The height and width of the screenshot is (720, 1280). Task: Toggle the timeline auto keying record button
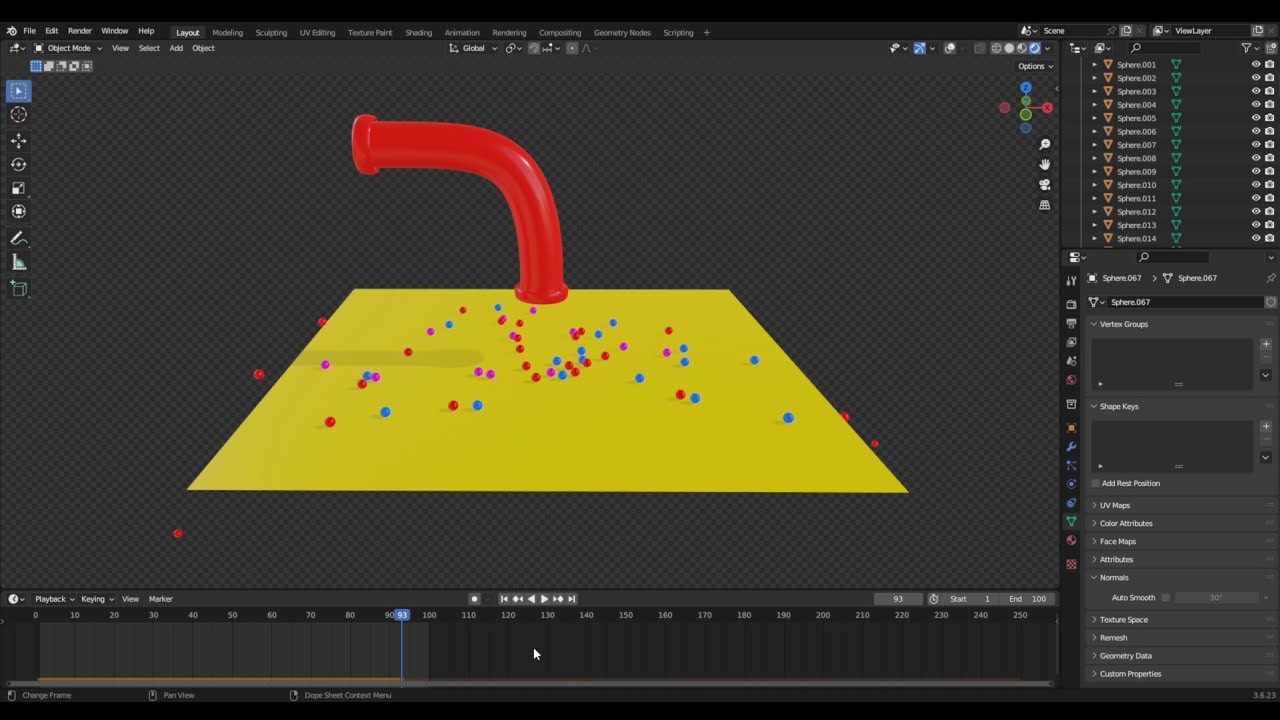[475, 599]
